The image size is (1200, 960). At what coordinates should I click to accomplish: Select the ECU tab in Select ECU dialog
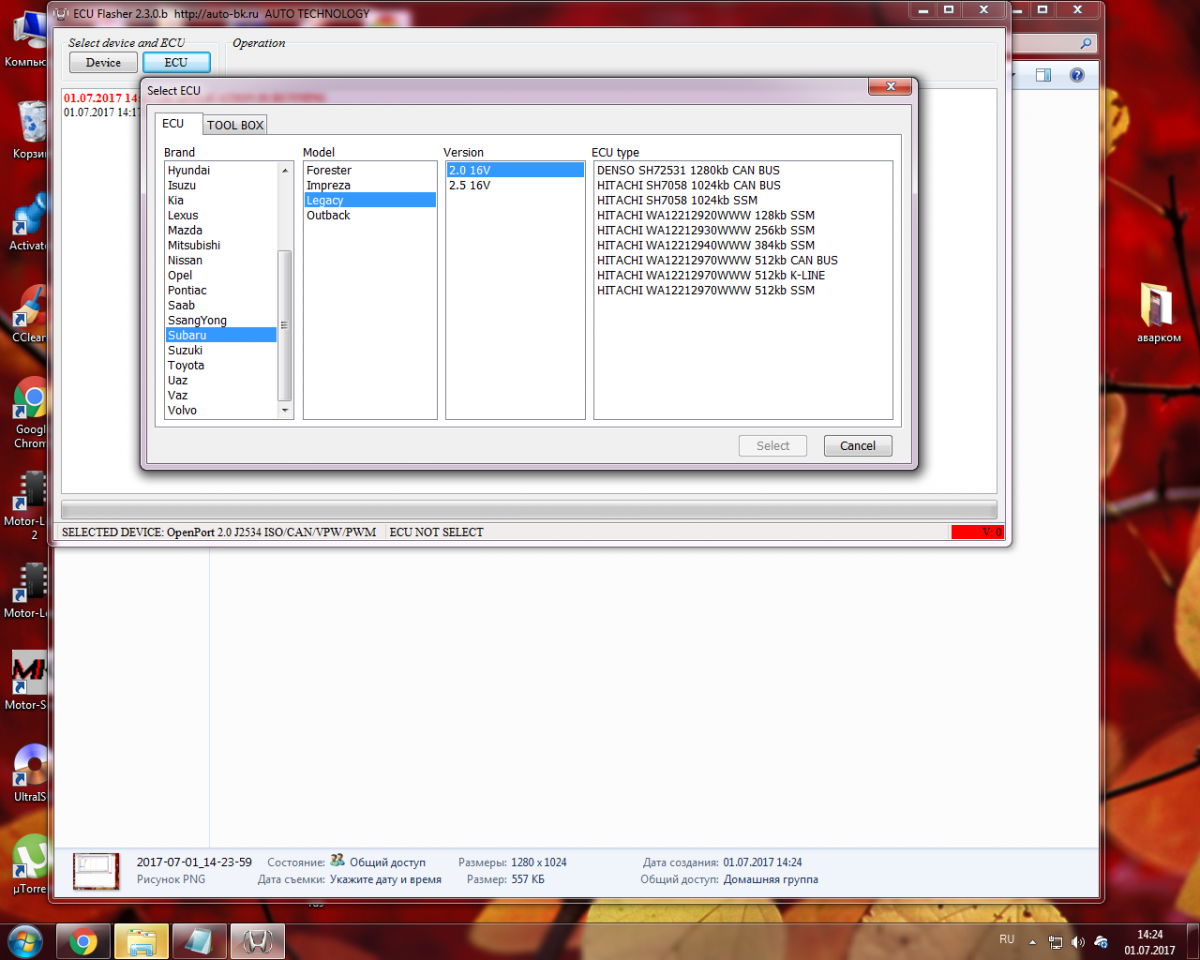pyautogui.click(x=173, y=124)
